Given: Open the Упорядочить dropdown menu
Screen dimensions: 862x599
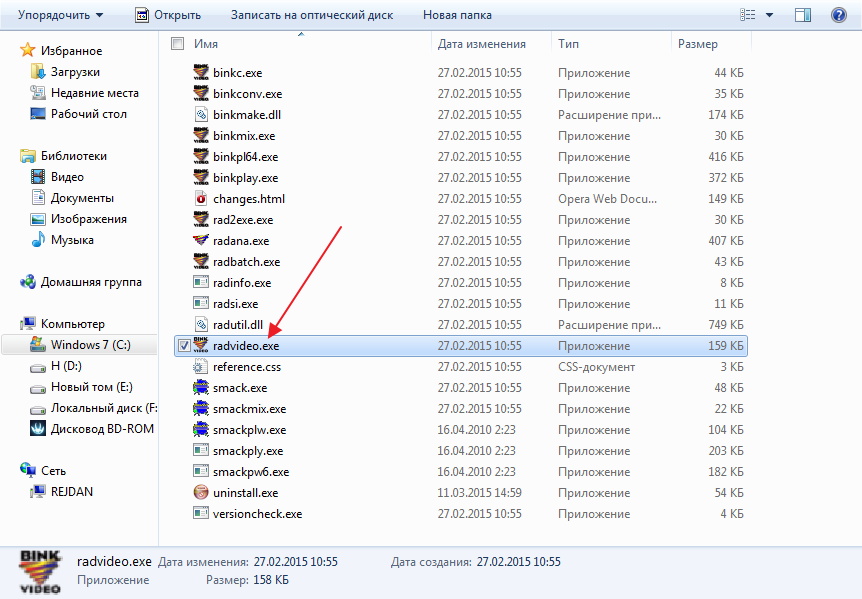Looking at the screenshot, I should click(60, 15).
